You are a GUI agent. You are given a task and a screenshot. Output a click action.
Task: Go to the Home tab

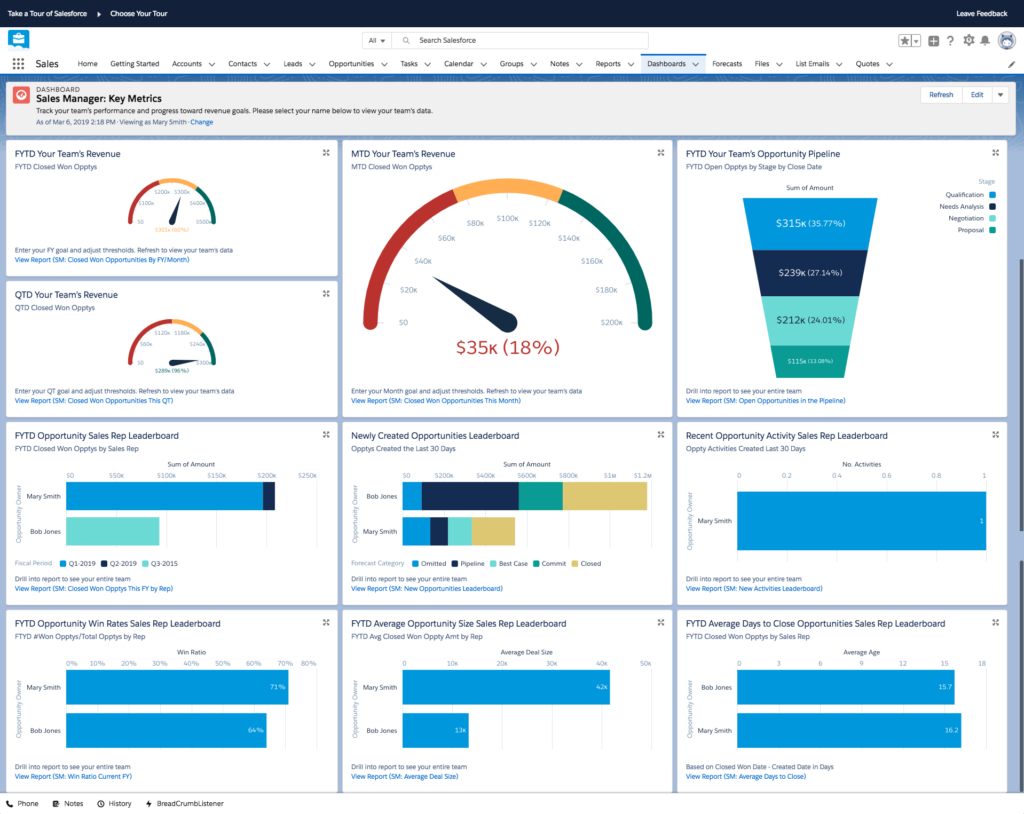87,64
